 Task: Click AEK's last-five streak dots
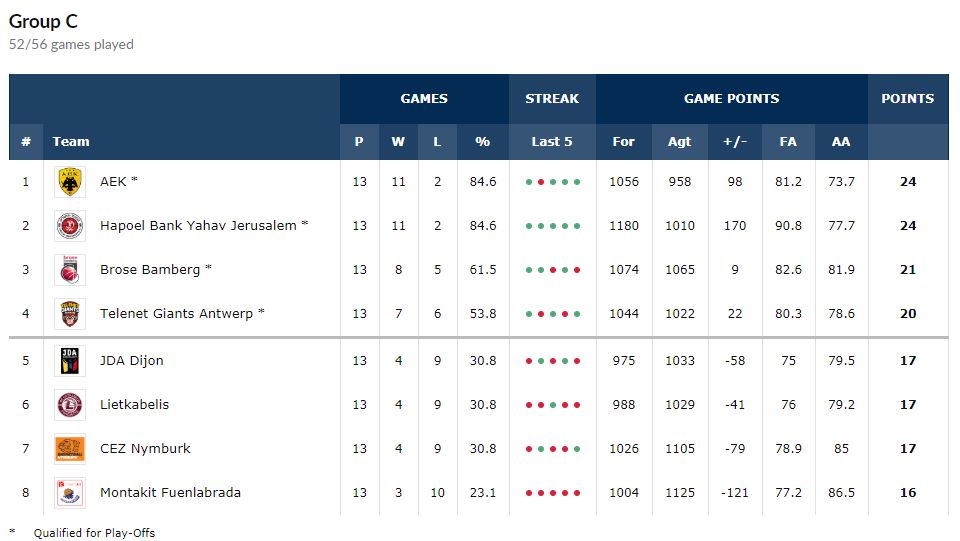coord(552,182)
